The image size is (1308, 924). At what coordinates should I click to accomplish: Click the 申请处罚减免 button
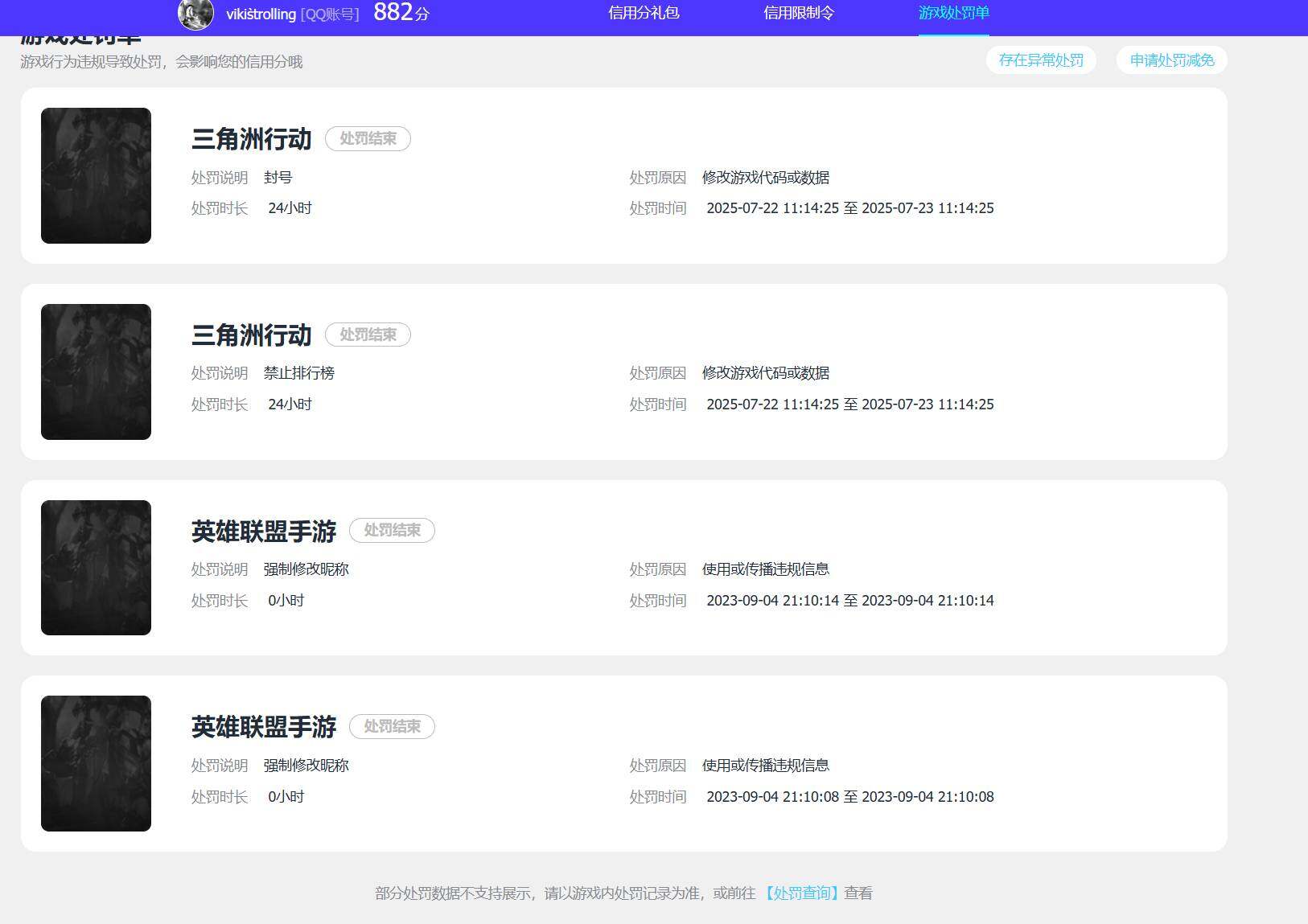tap(1172, 60)
